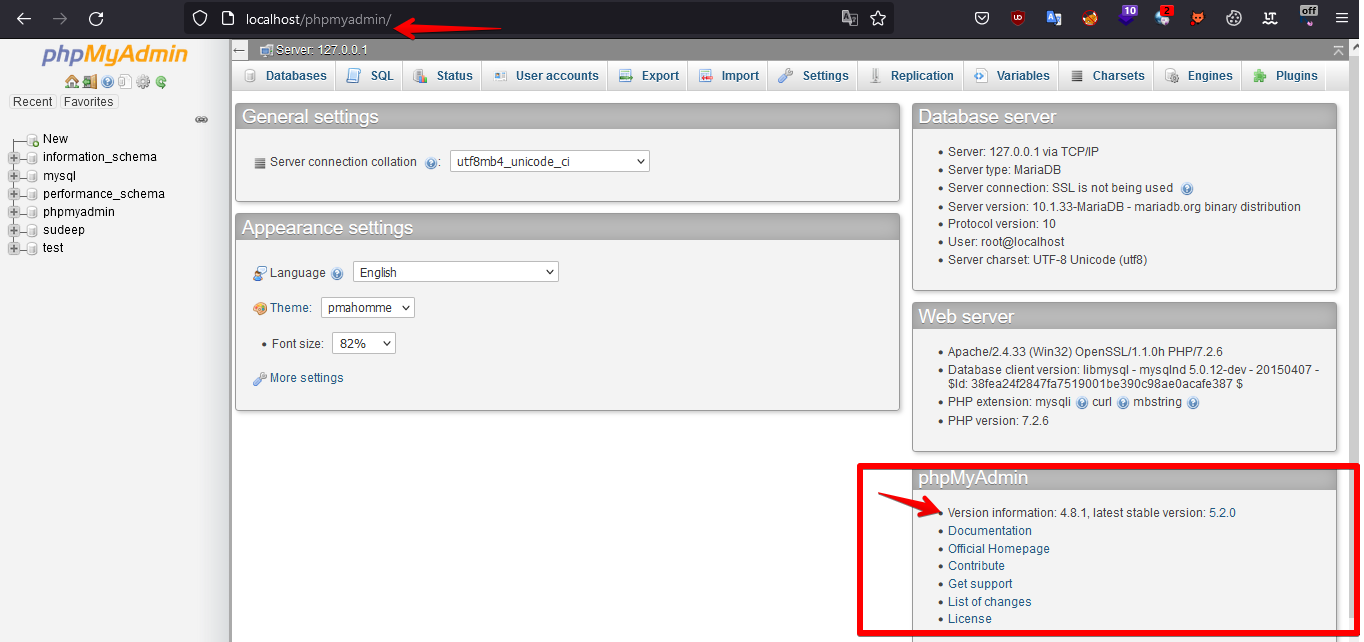Open the Language dropdown
Image resolution: width=1364 pixels, height=642 pixels.
click(455, 272)
